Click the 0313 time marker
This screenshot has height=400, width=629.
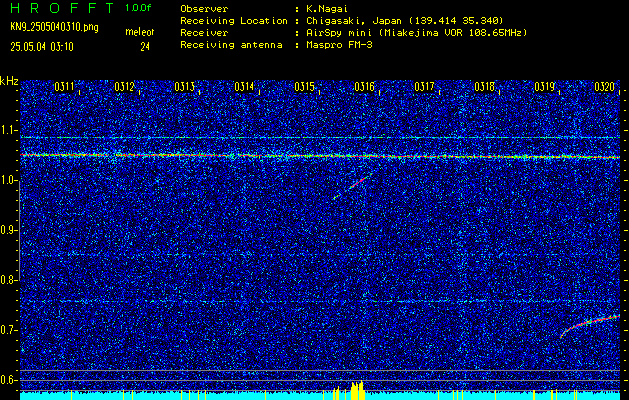click(x=185, y=87)
